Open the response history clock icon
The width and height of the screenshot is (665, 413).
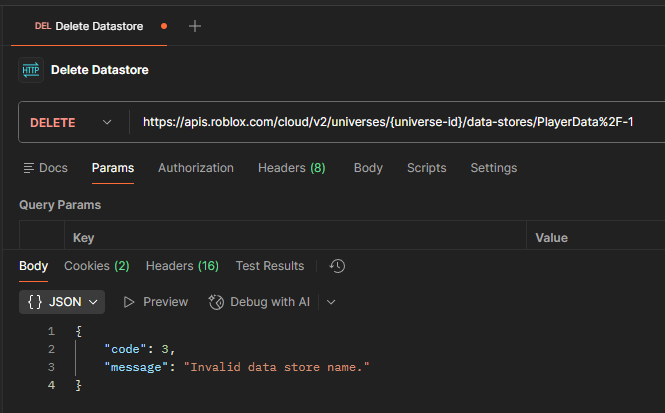(x=337, y=266)
